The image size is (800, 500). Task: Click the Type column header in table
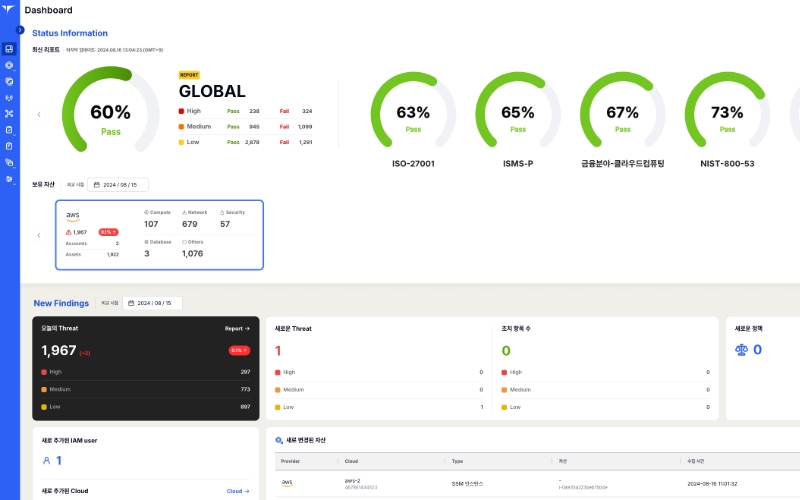pyautogui.click(x=457, y=461)
